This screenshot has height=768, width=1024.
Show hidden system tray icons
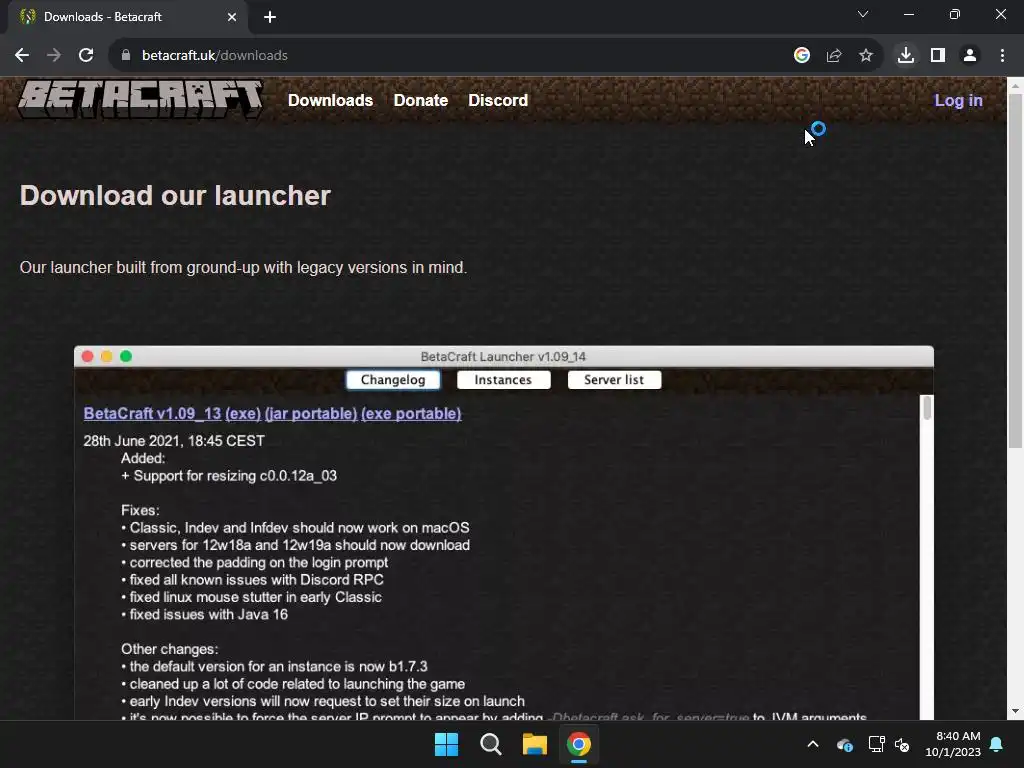(813, 744)
